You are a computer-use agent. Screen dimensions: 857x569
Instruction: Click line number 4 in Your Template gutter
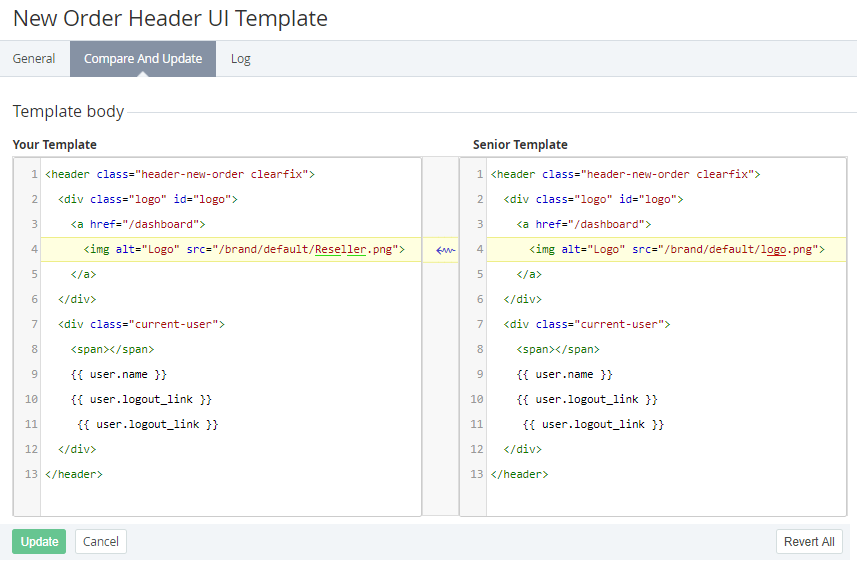[34, 249]
